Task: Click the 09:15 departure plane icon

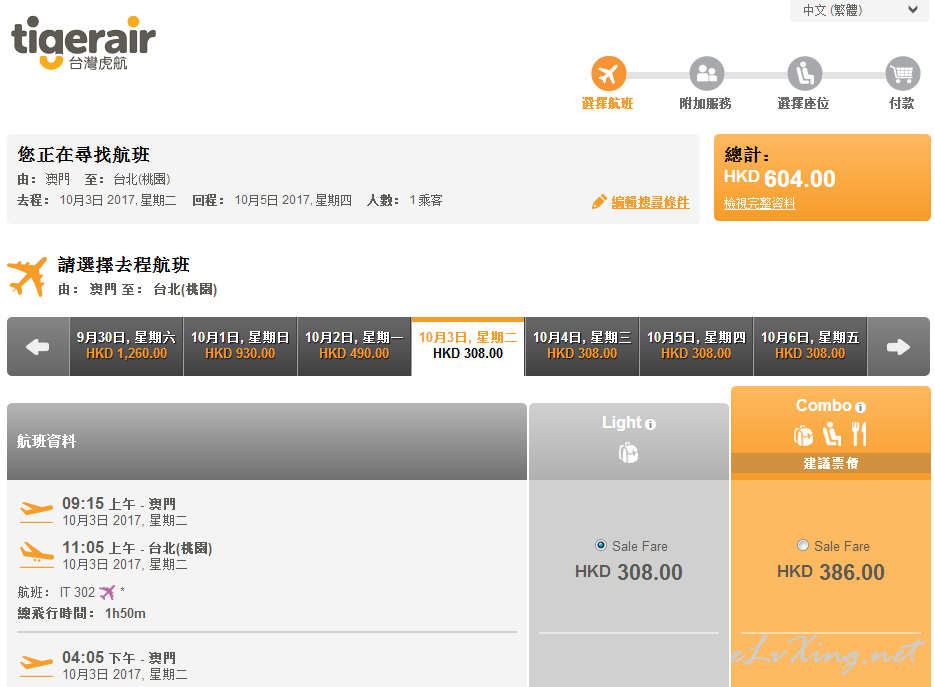Action: [36, 510]
